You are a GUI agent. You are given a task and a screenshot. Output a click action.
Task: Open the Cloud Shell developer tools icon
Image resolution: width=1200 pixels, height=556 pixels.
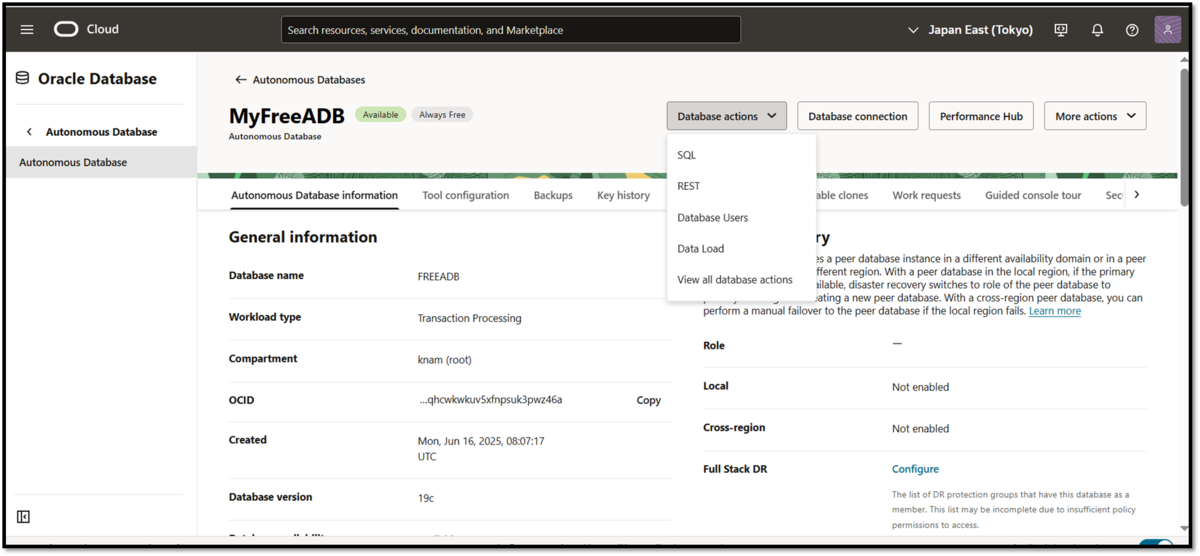coord(1061,30)
